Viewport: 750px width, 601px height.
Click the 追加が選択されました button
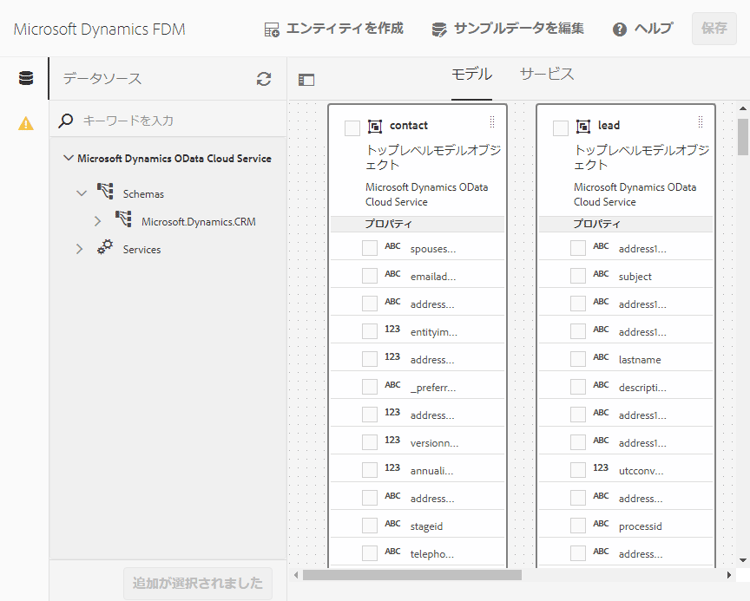point(198,583)
